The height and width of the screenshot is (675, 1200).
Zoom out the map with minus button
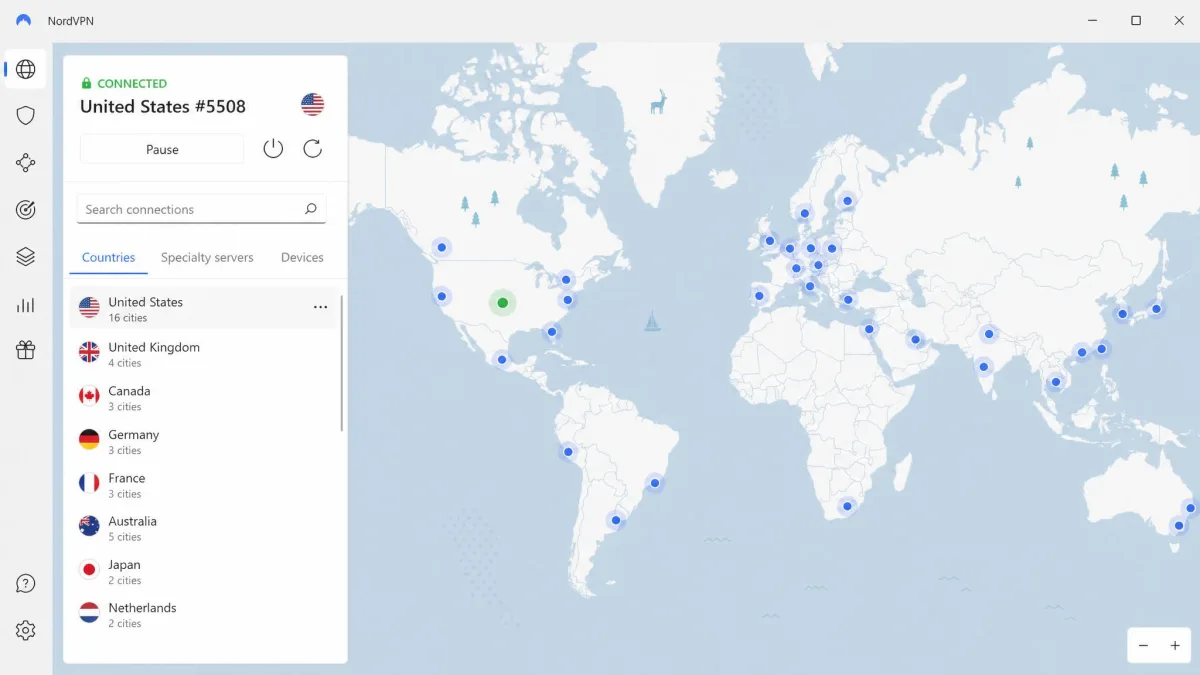pos(1144,646)
